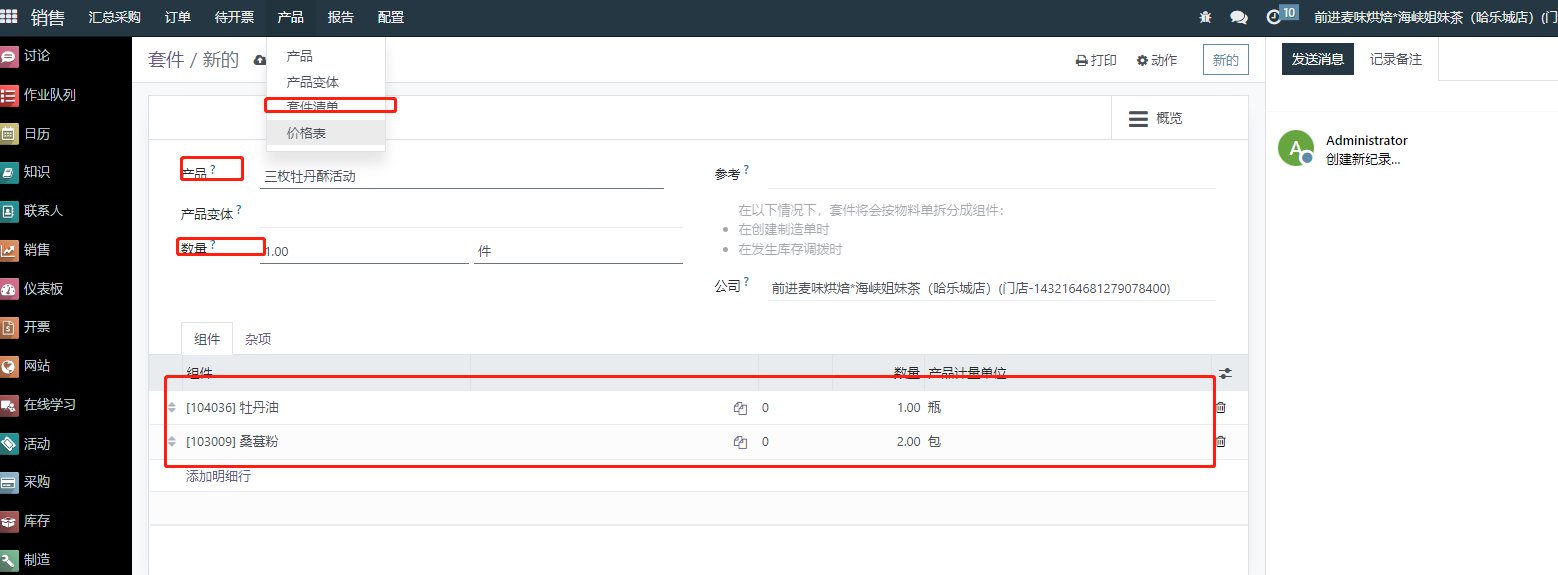This screenshot has height=575, width=1558.
Task: Open the 配置 menu in the top bar
Action: pyautogui.click(x=391, y=17)
